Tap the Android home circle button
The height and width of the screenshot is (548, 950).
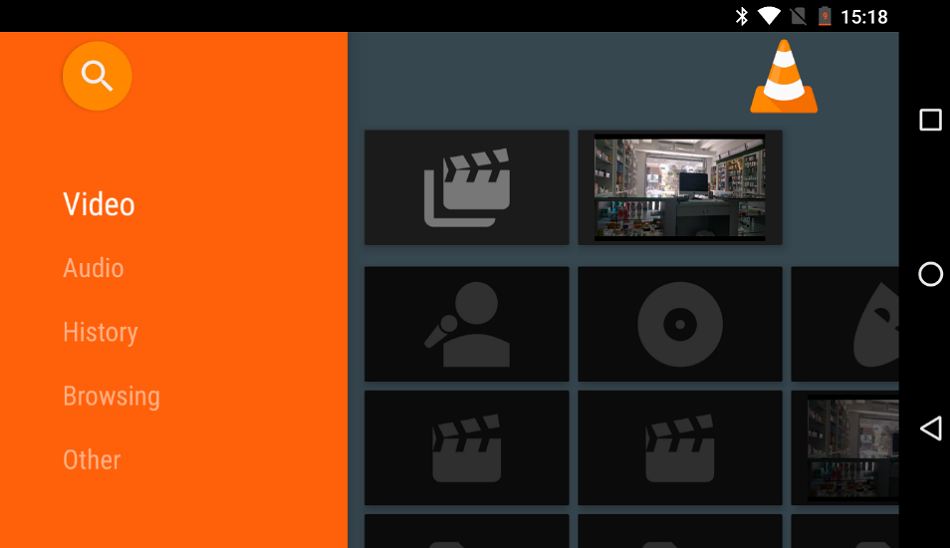click(931, 274)
